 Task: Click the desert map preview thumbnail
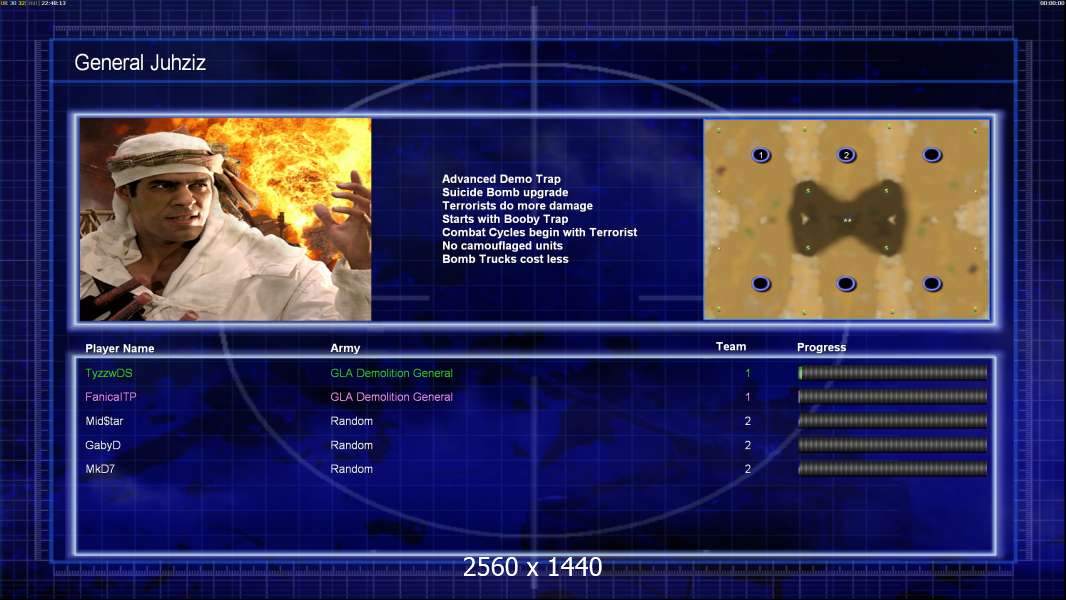pyautogui.click(x=846, y=219)
